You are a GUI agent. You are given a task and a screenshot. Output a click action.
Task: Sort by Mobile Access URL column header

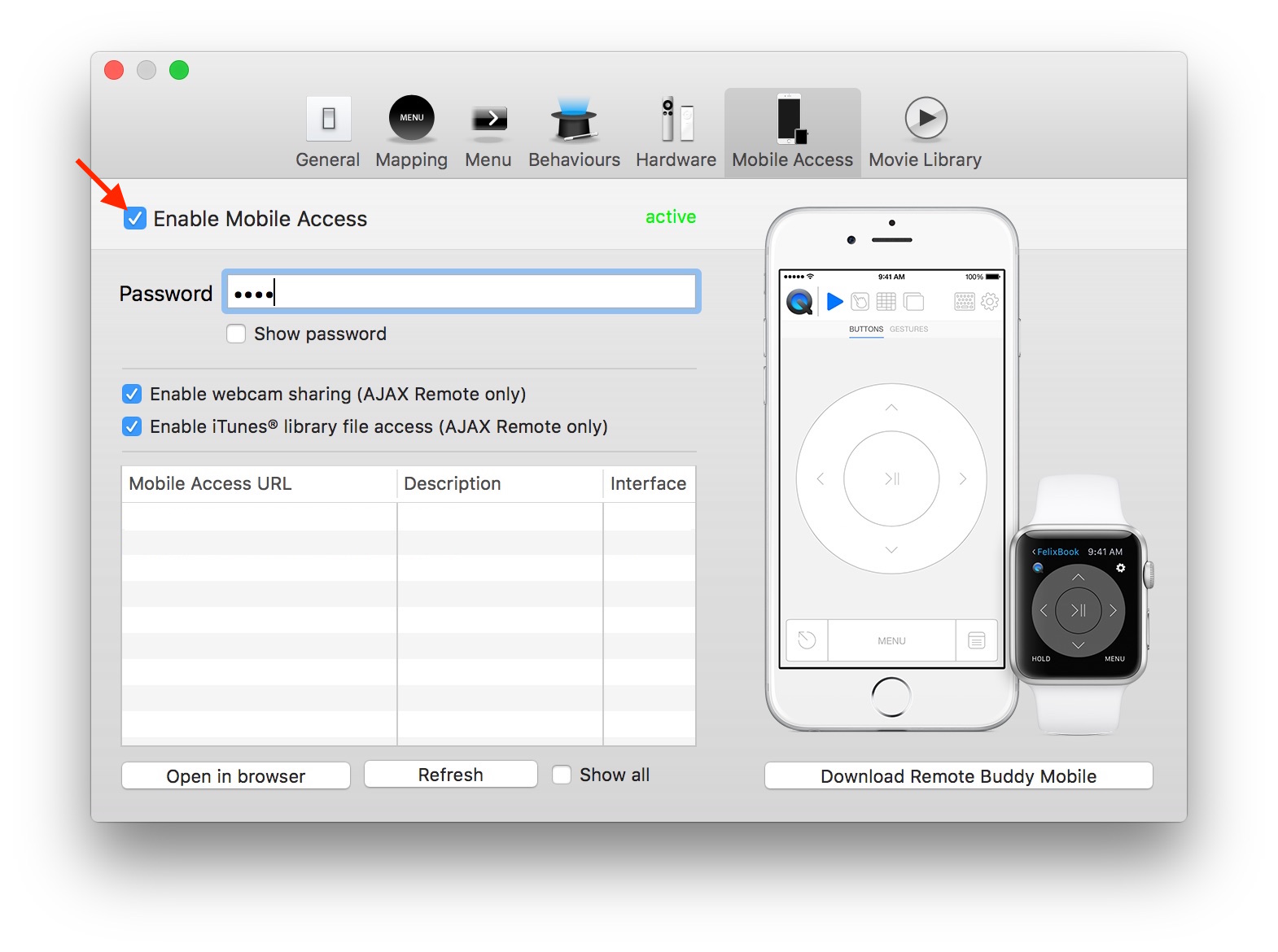click(x=259, y=483)
